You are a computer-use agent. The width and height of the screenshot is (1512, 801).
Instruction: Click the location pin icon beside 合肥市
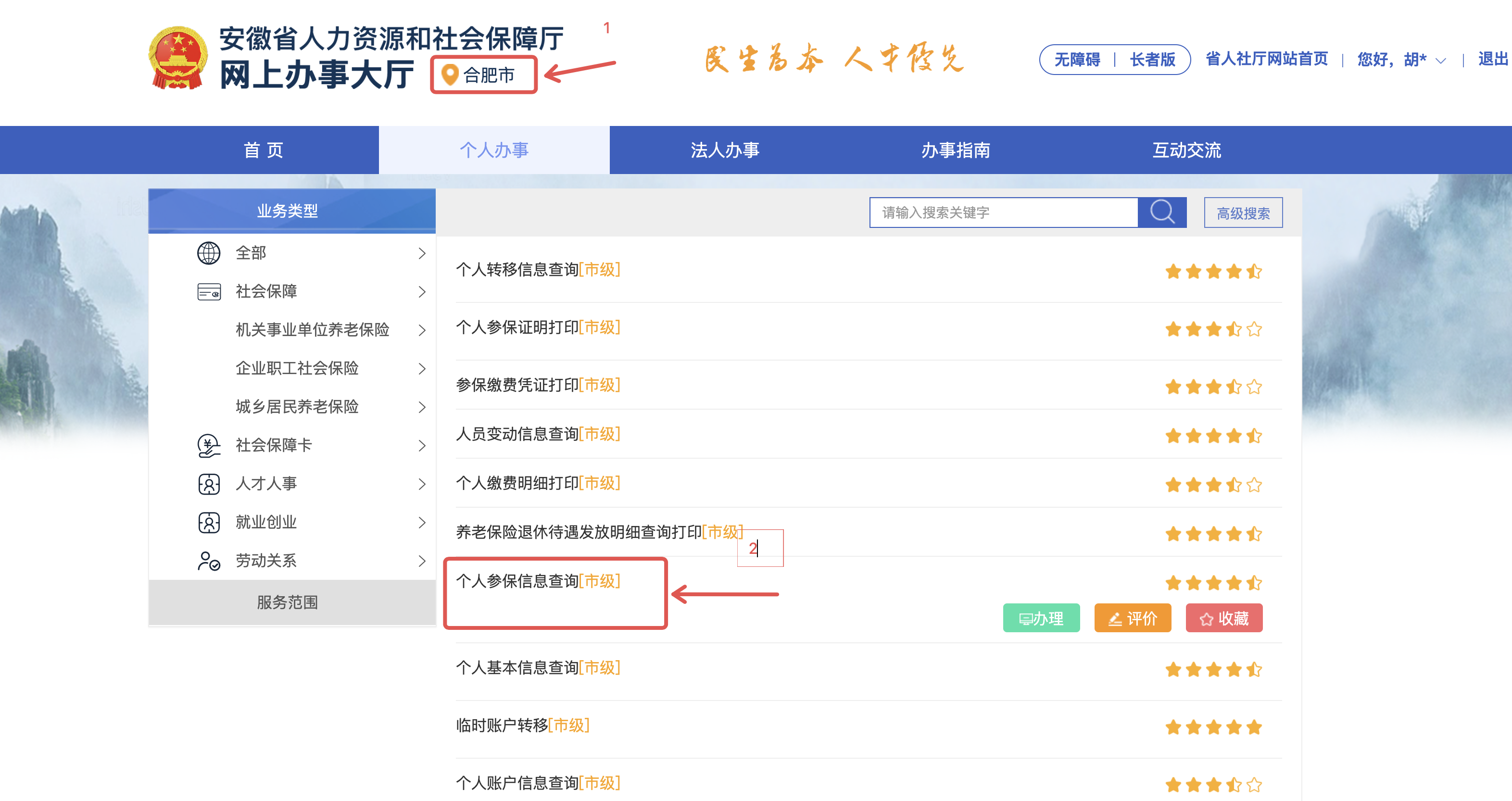(450, 75)
